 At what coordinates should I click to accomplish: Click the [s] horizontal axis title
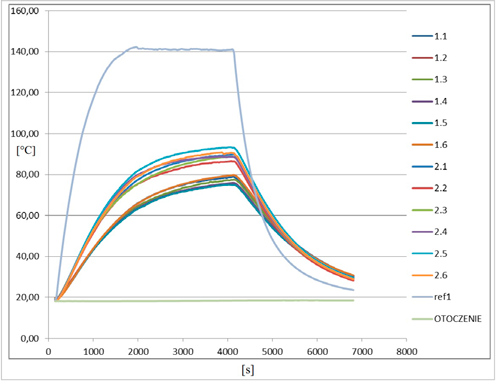(x=247, y=370)
